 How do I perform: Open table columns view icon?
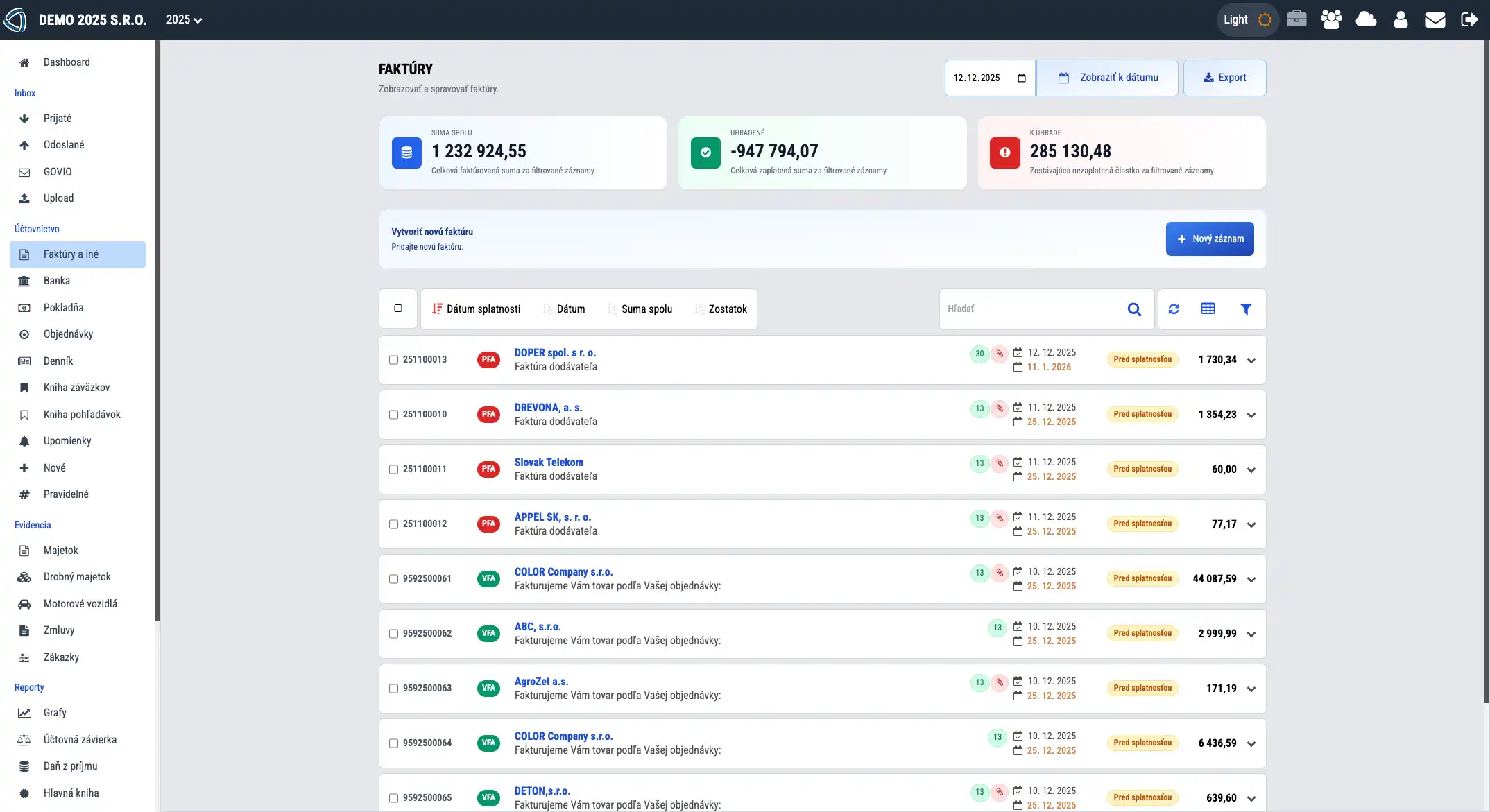pos(1208,309)
